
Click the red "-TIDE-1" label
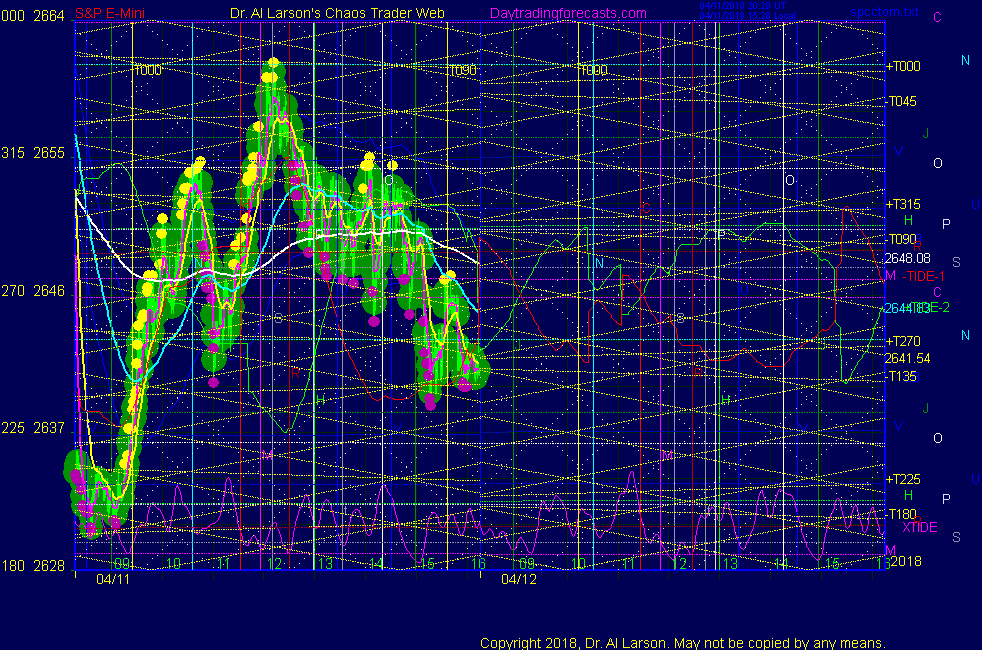click(923, 276)
